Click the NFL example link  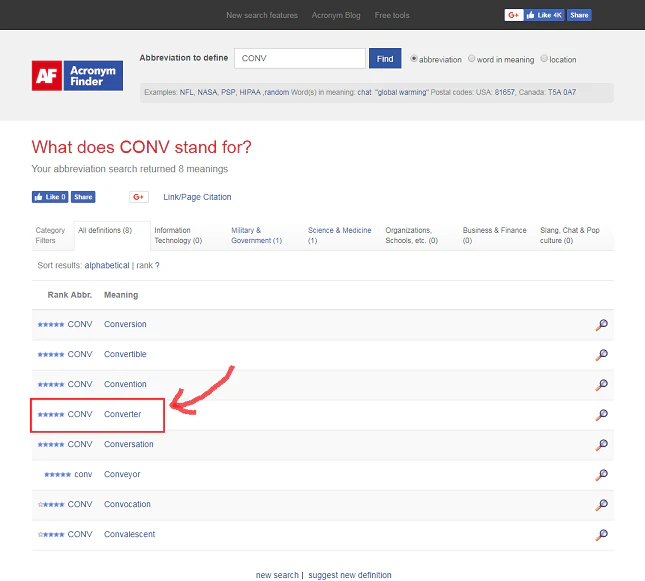pyautogui.click(x=186, y=92)
